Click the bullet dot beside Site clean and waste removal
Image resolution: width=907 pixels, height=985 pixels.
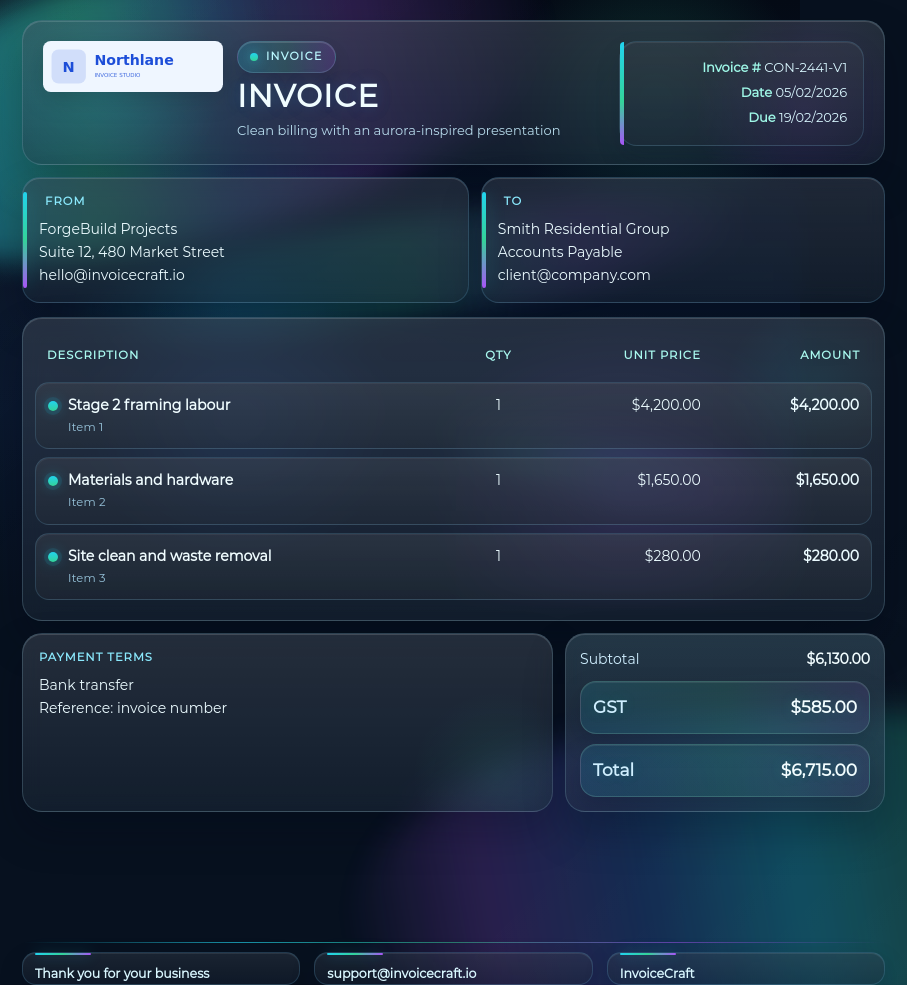tap(53, 557)
